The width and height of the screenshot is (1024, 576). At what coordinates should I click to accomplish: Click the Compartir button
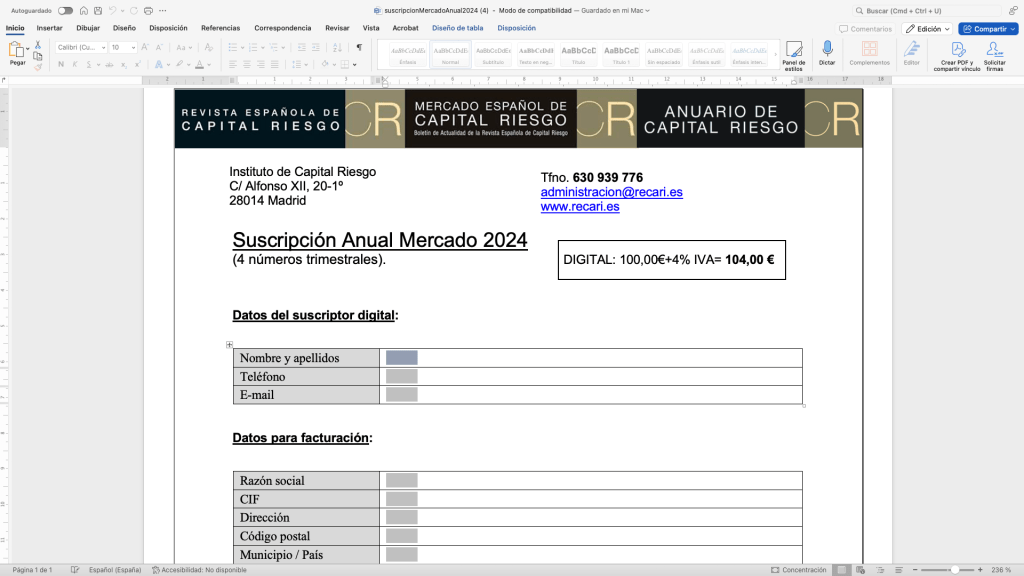point(986,29)
